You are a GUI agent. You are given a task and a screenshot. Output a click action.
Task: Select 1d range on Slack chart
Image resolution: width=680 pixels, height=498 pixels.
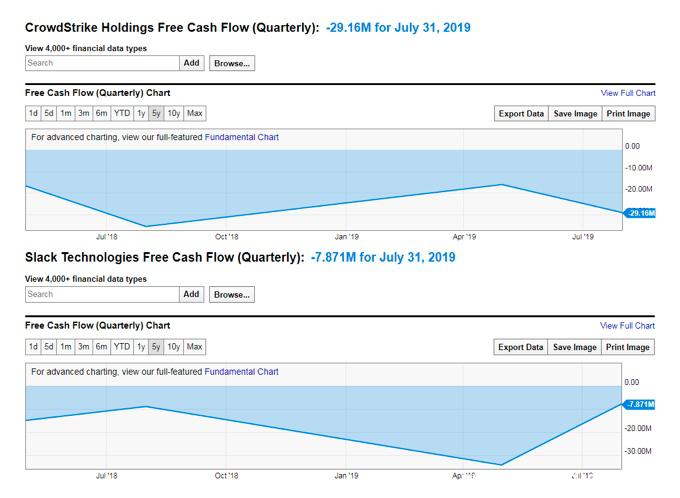33,347
